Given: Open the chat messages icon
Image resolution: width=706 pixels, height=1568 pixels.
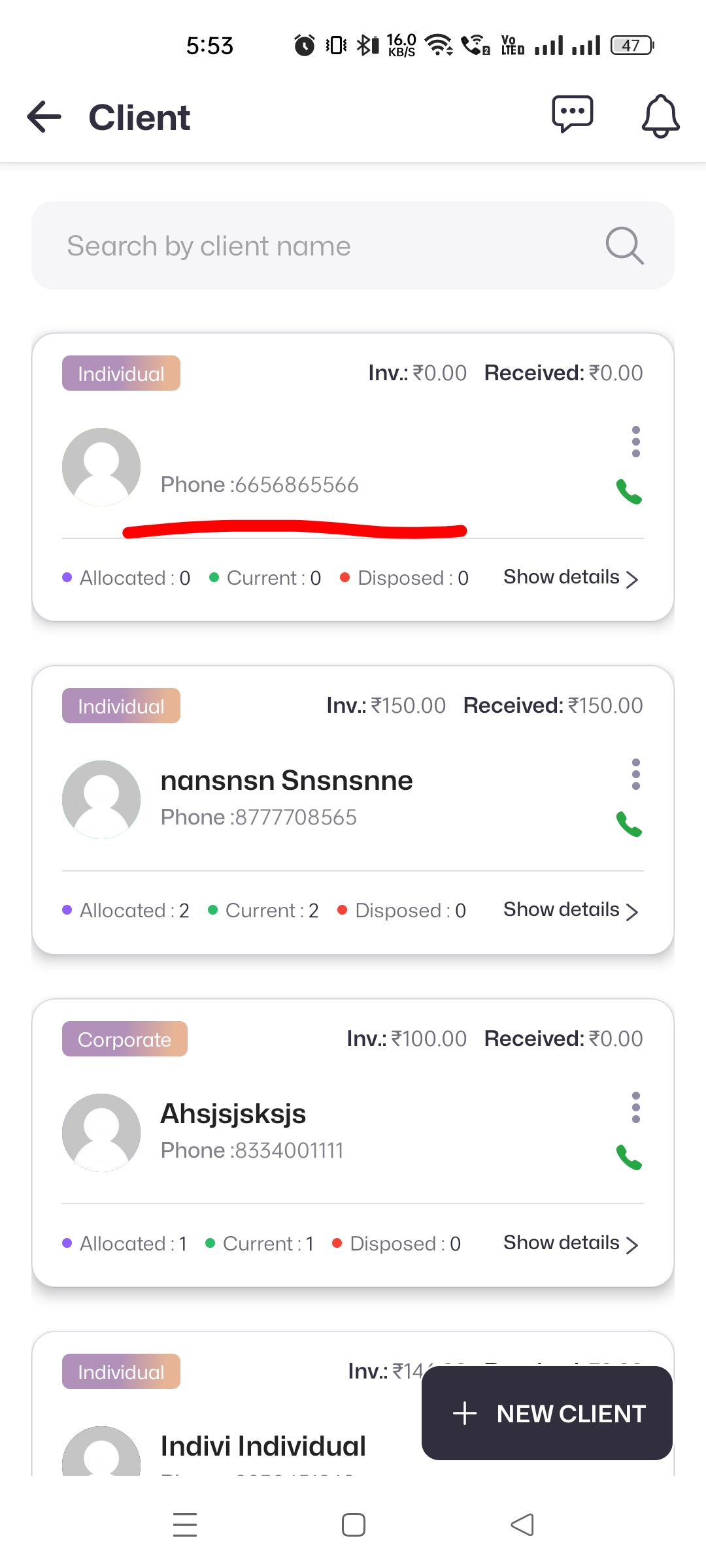Looking at the screenshot, I should (x=573, y=115).
